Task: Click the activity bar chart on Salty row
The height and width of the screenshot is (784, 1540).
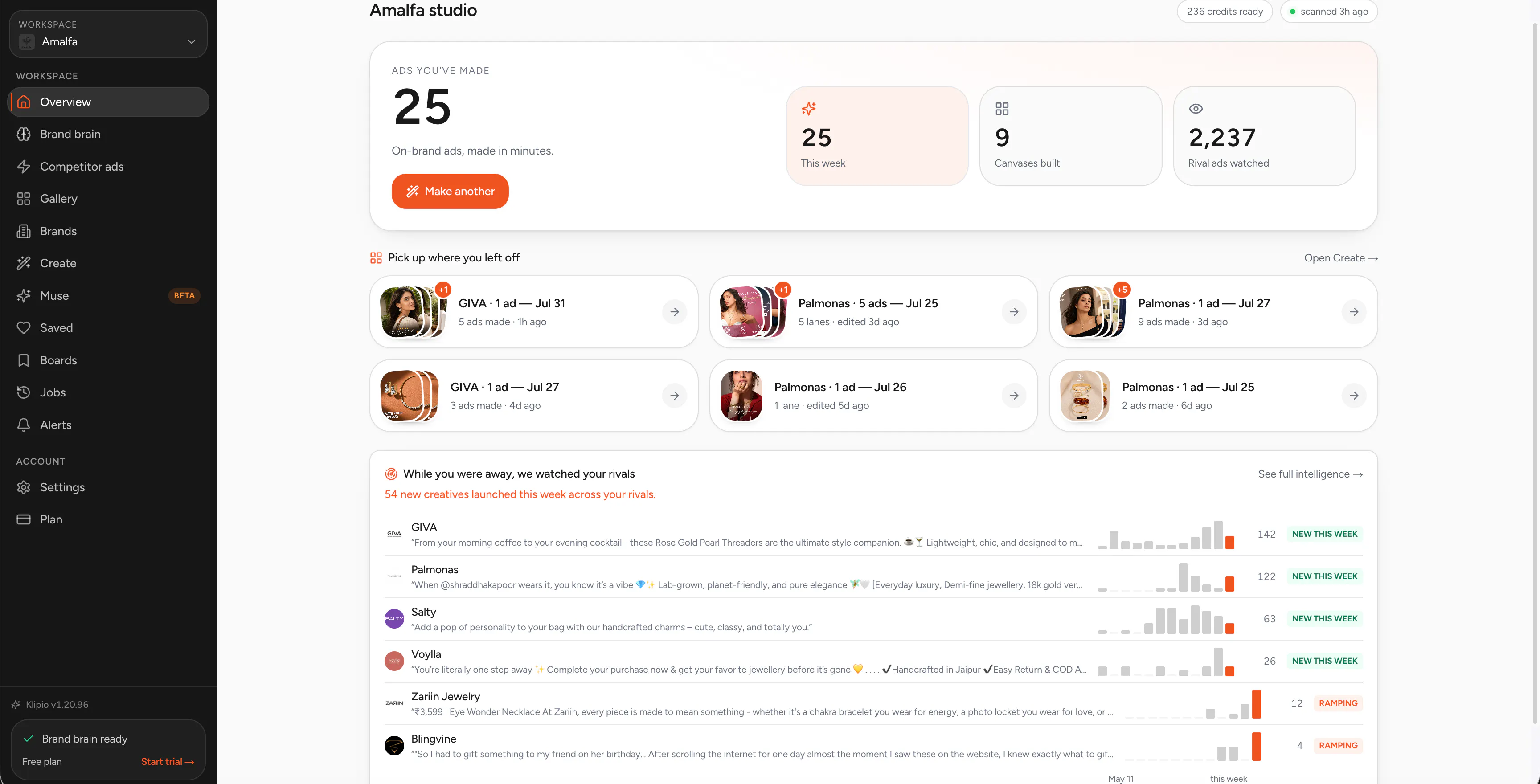Action: pyautogui.click(x=1166, y=619)
